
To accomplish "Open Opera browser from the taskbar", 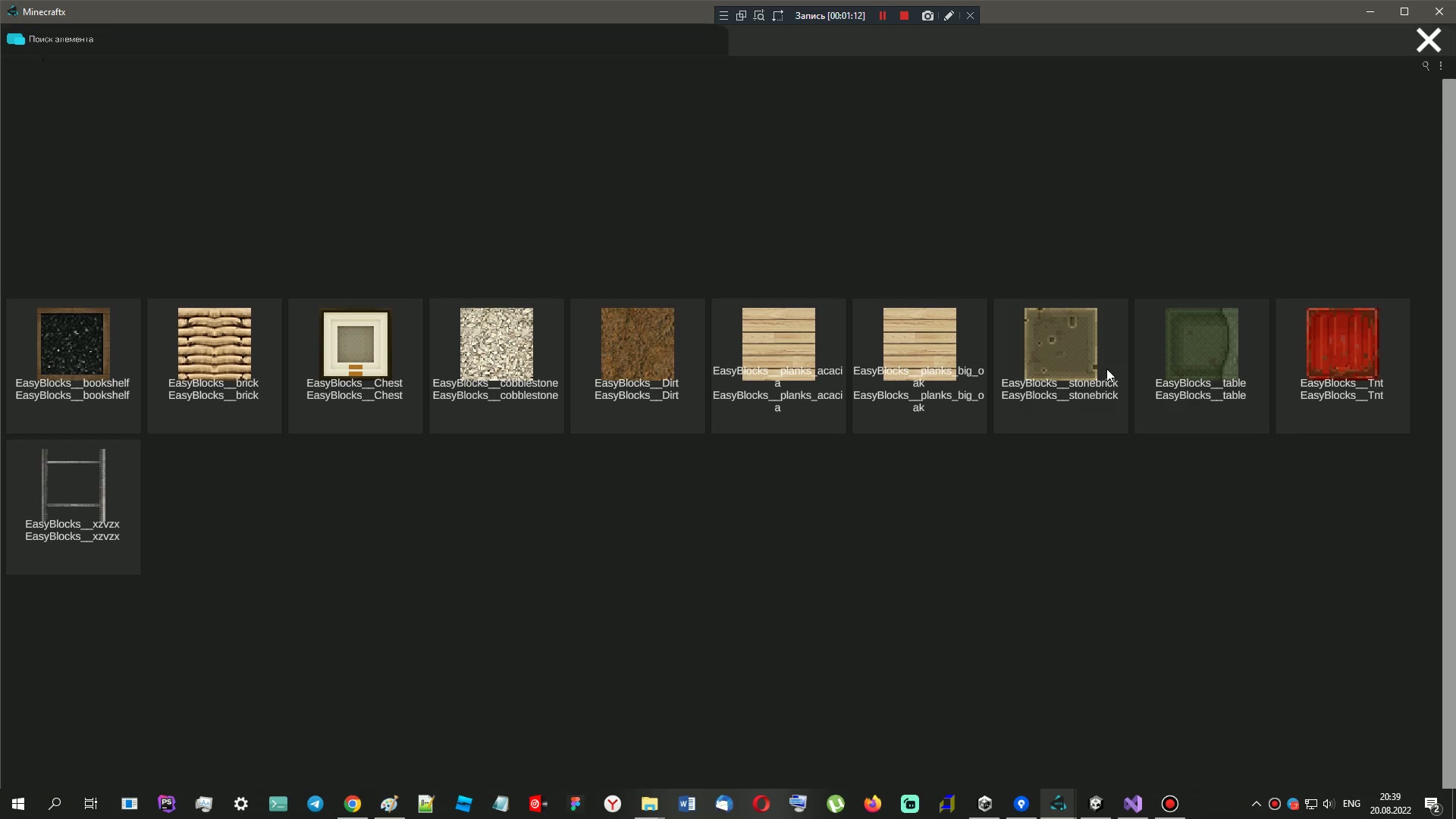I will point(761,804).
